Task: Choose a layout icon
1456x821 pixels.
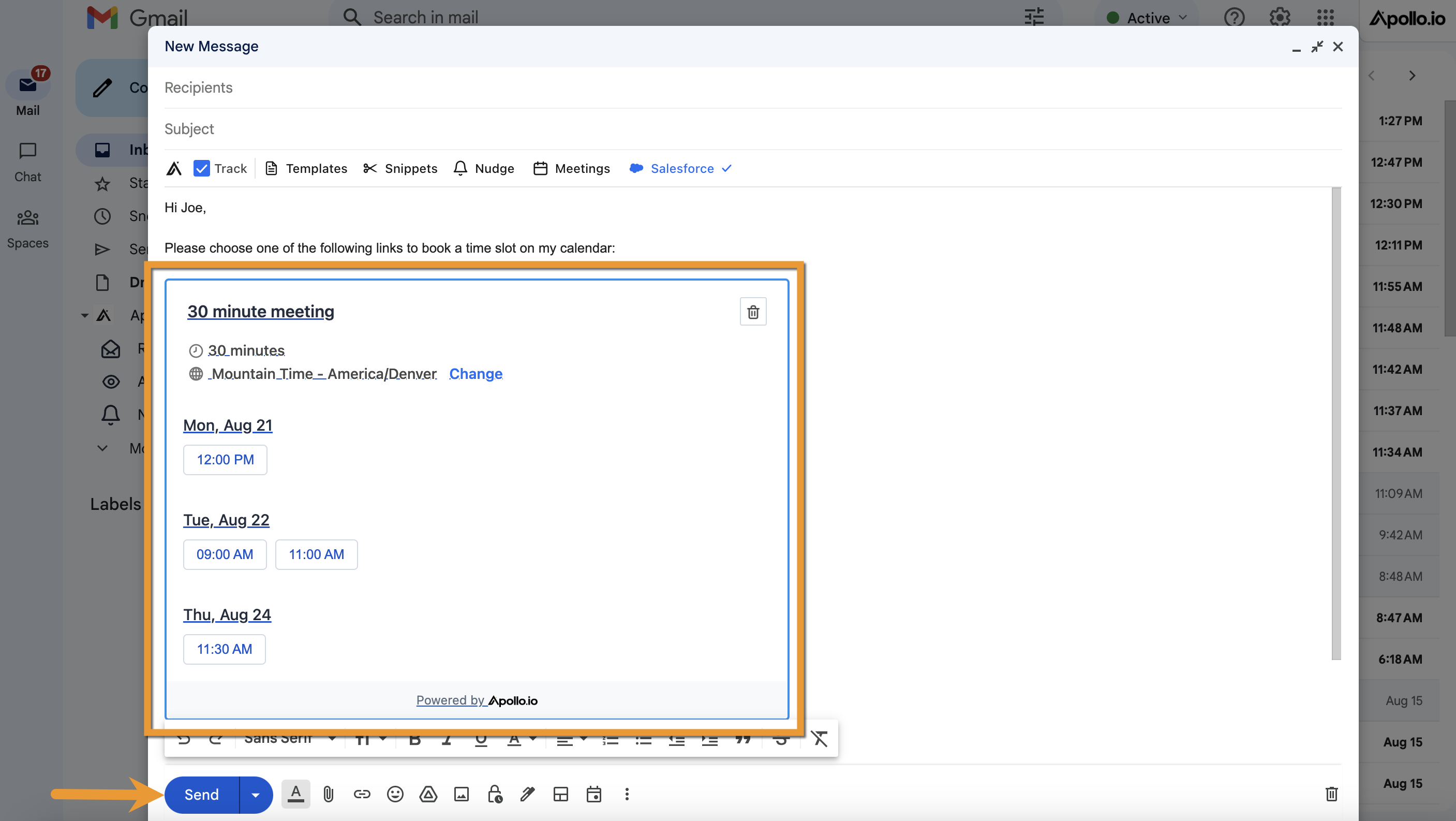Action: [561, 795]
